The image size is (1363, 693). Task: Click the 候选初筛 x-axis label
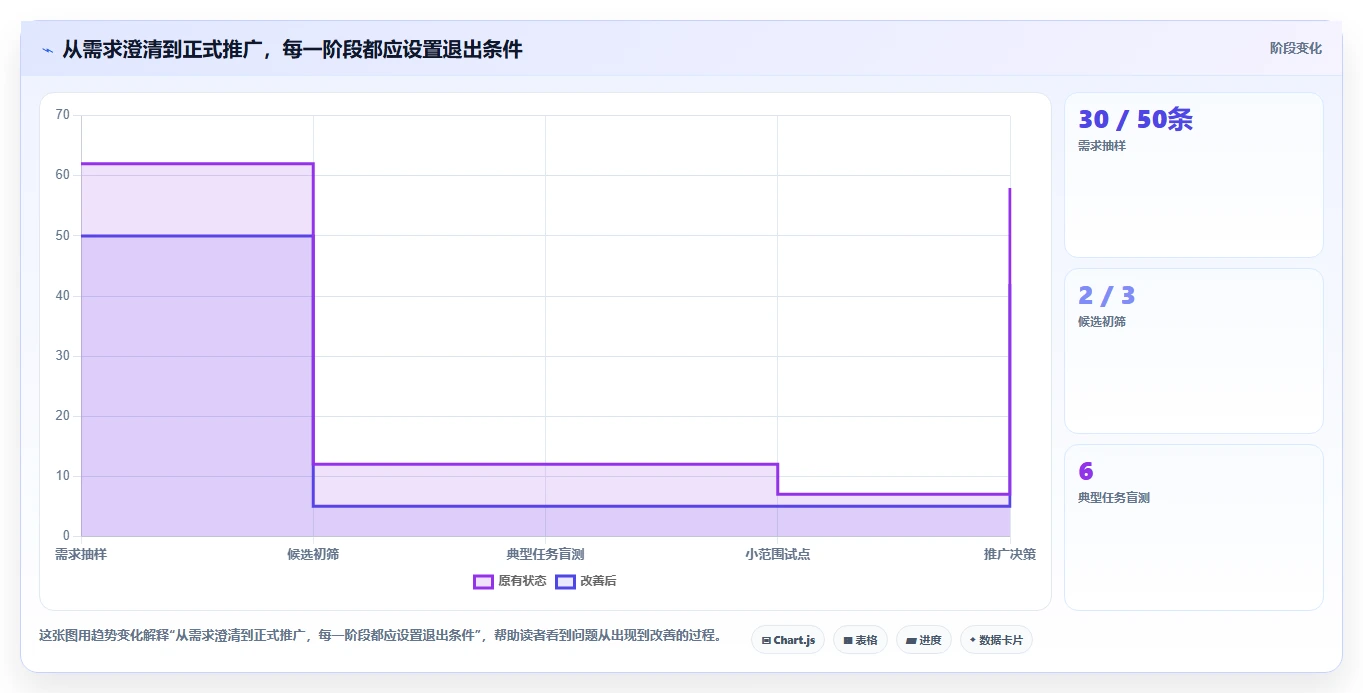click(313, 554)
